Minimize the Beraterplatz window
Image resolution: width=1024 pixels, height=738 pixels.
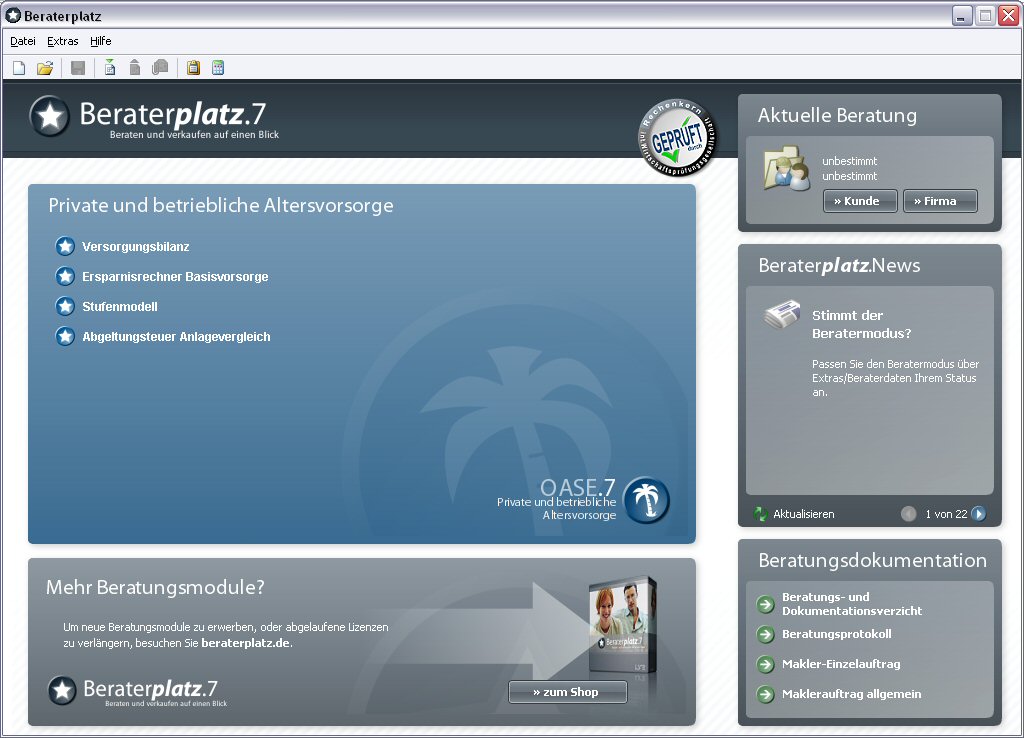(x=961, y=16)
